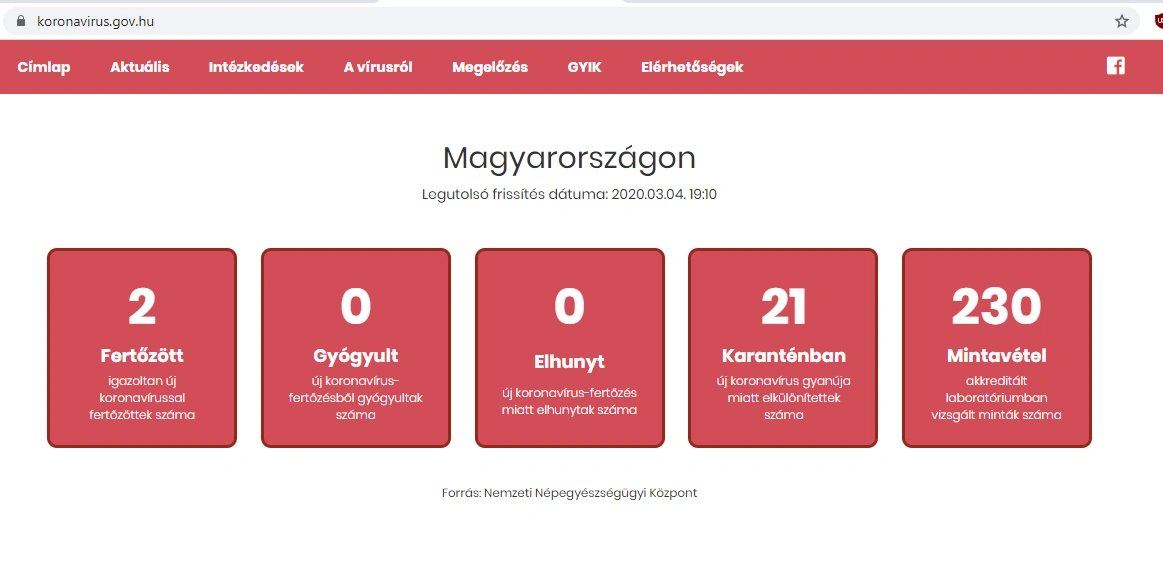Visit the Elérhetőségek contact page
Screen dimensions: 1163x570
coord(692,67)
